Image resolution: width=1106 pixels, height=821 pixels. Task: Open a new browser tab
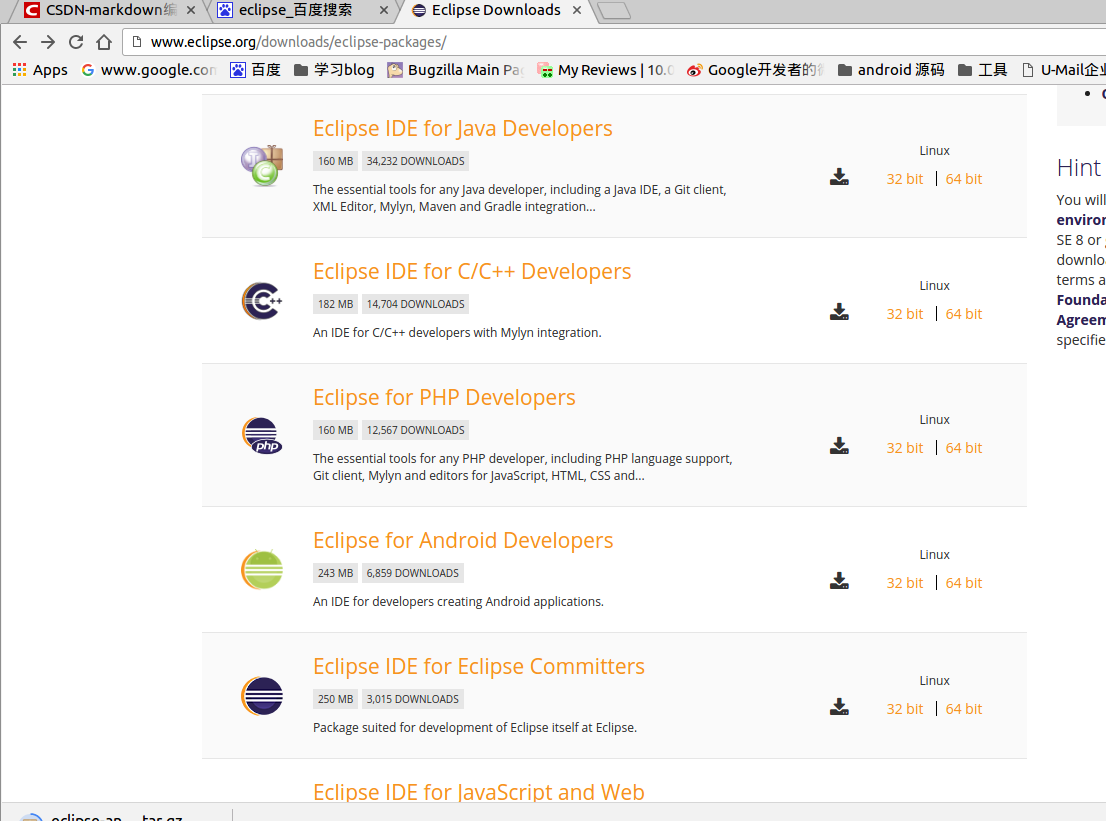pos(614,10)
